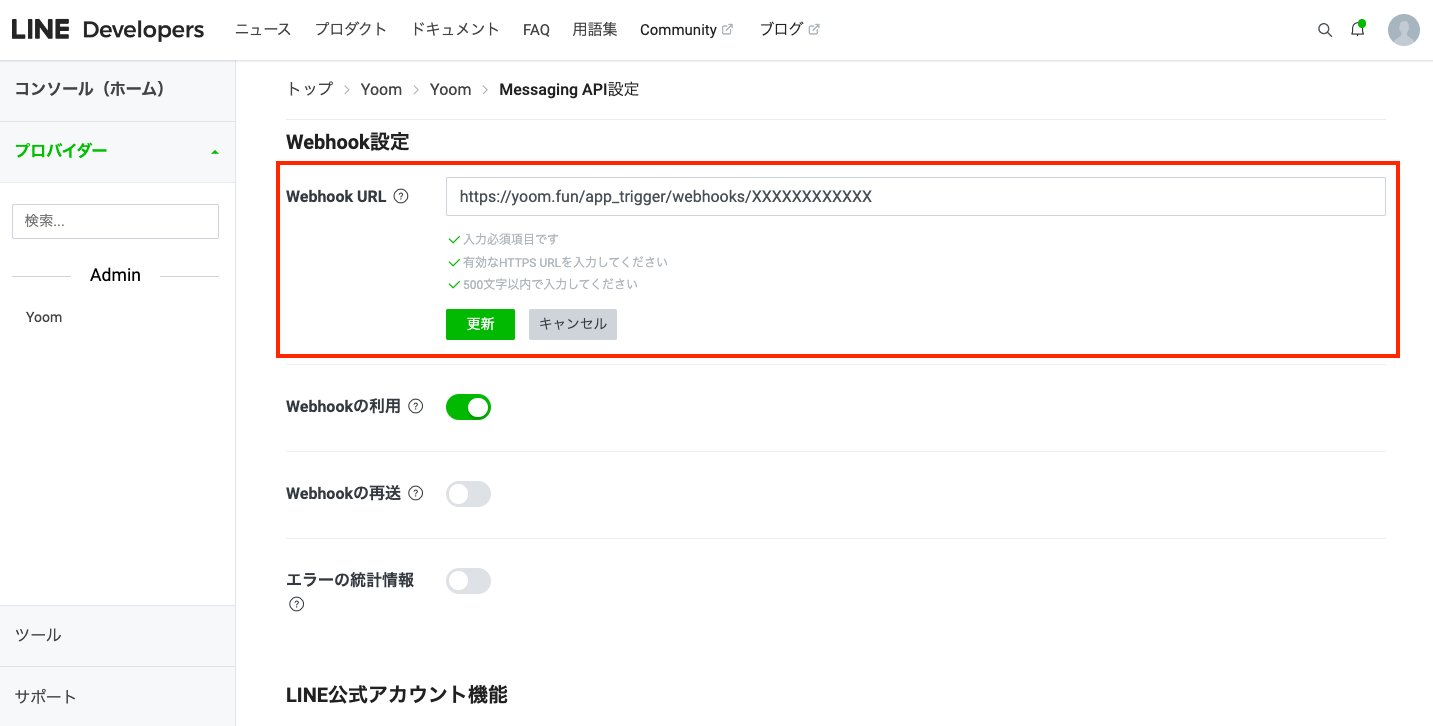Enable the エラーの統計情報 toggle
1433x726 pixels.
pyautogui.click(x=468, y=581)
